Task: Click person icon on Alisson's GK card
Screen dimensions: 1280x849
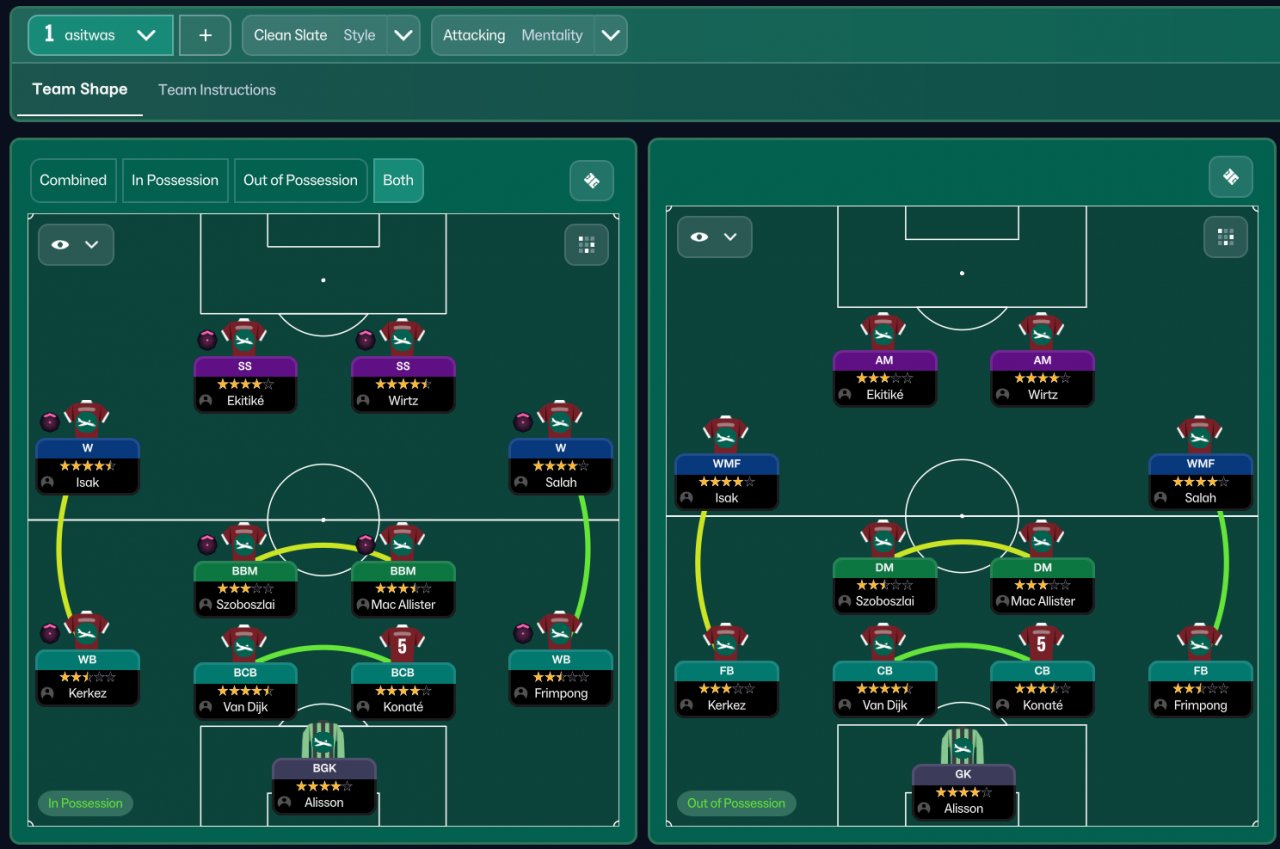Action: (925, 808)
